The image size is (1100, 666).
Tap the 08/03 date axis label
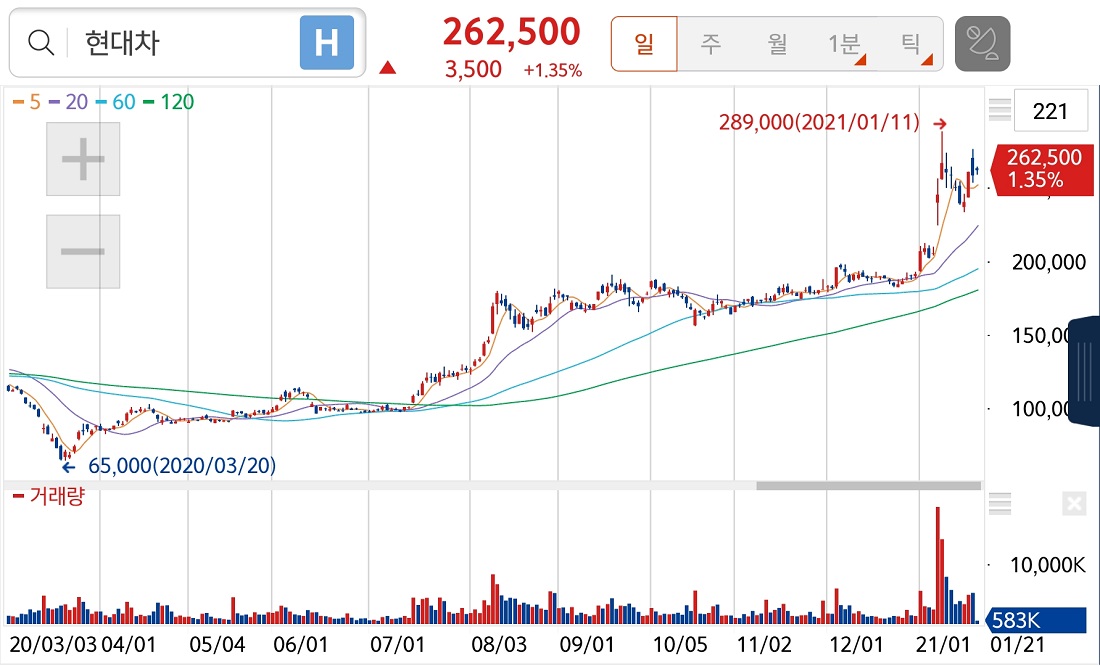click(499, 644)
